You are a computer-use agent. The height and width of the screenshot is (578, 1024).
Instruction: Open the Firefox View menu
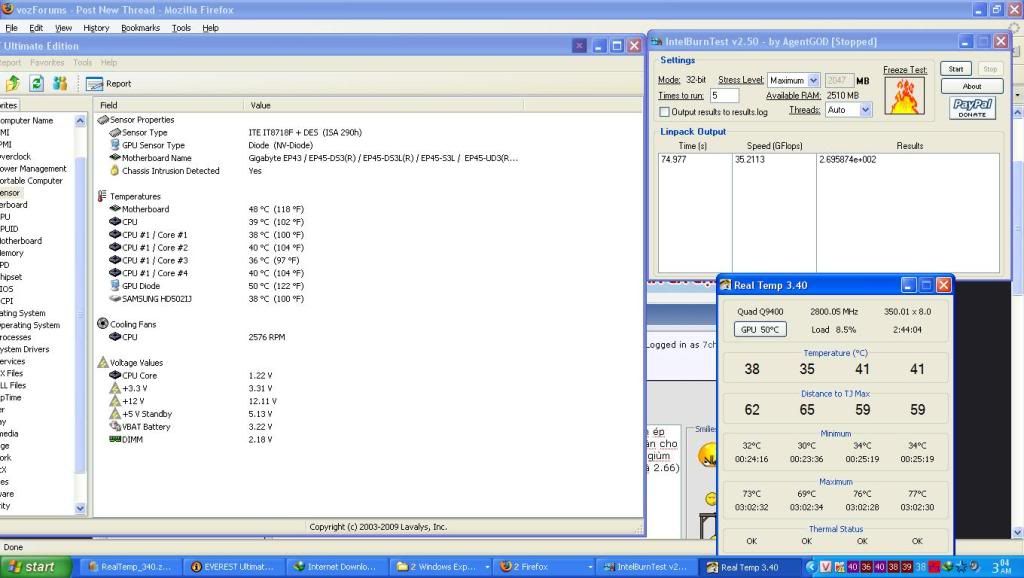coord(63,28)
